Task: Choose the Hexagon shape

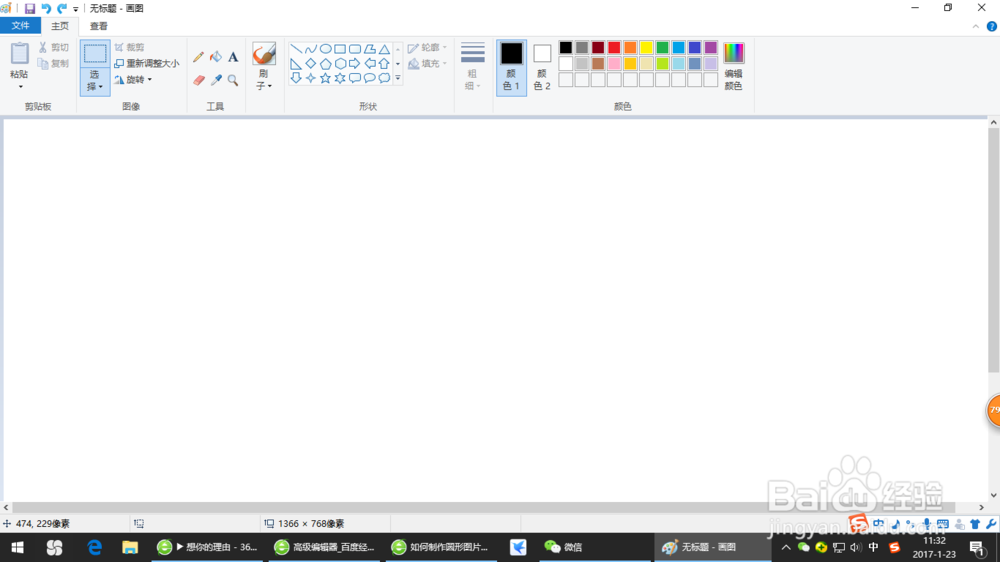Action: pos(340,64)
